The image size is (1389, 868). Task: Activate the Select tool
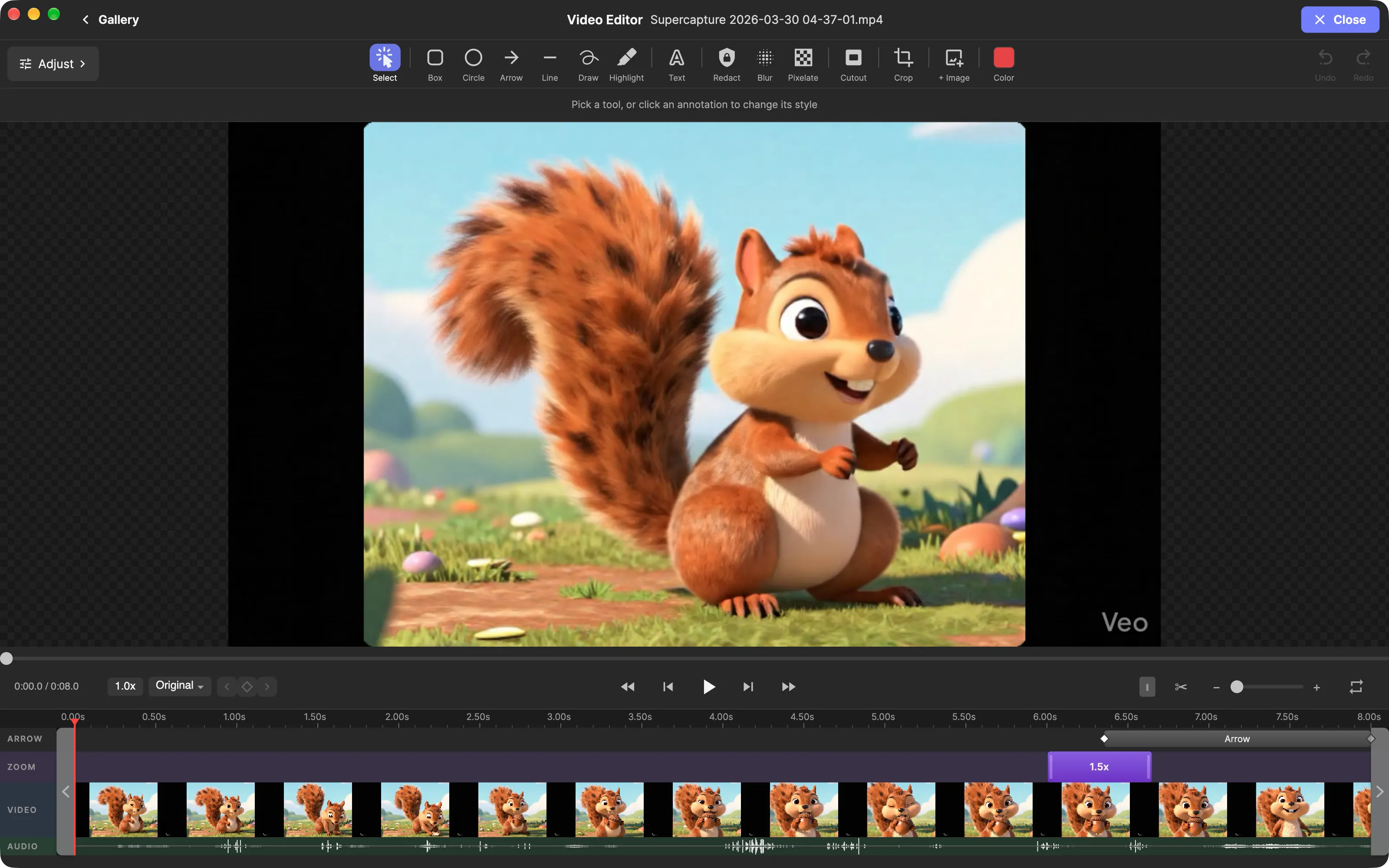pyautogui.click(x=385, y=63)
